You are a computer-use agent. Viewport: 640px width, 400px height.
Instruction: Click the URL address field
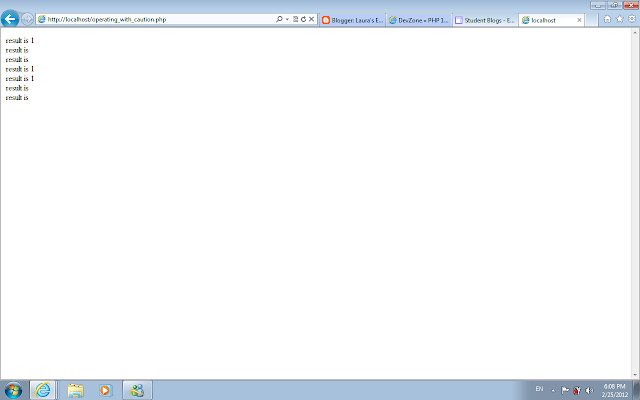(x=159, y=19)
